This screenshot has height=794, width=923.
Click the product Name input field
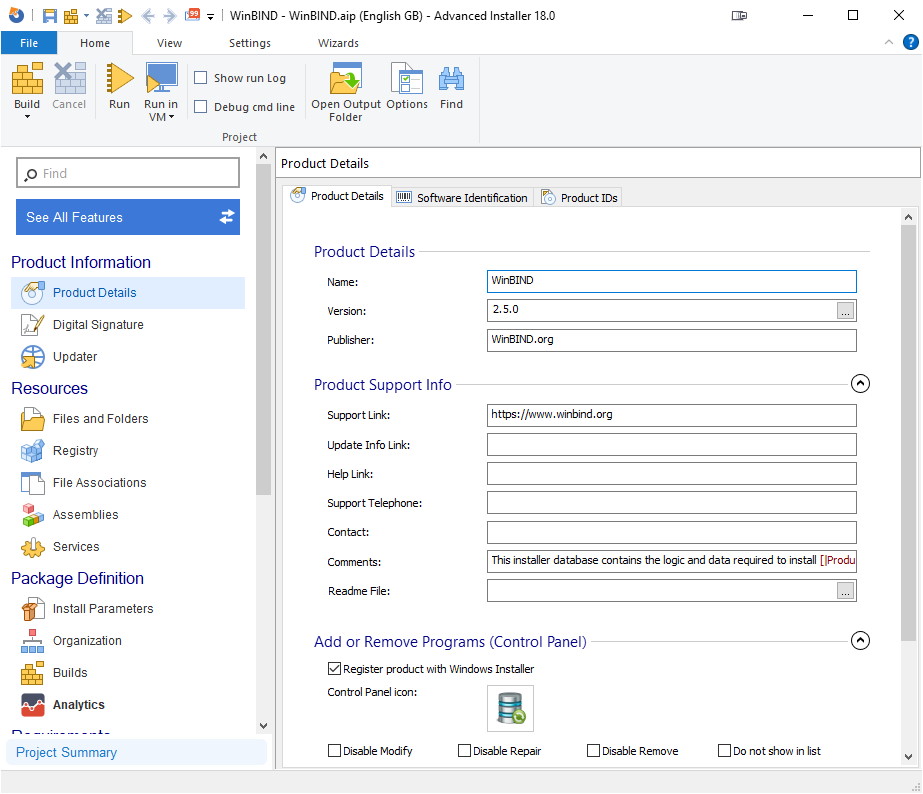[x=672, y=281]
